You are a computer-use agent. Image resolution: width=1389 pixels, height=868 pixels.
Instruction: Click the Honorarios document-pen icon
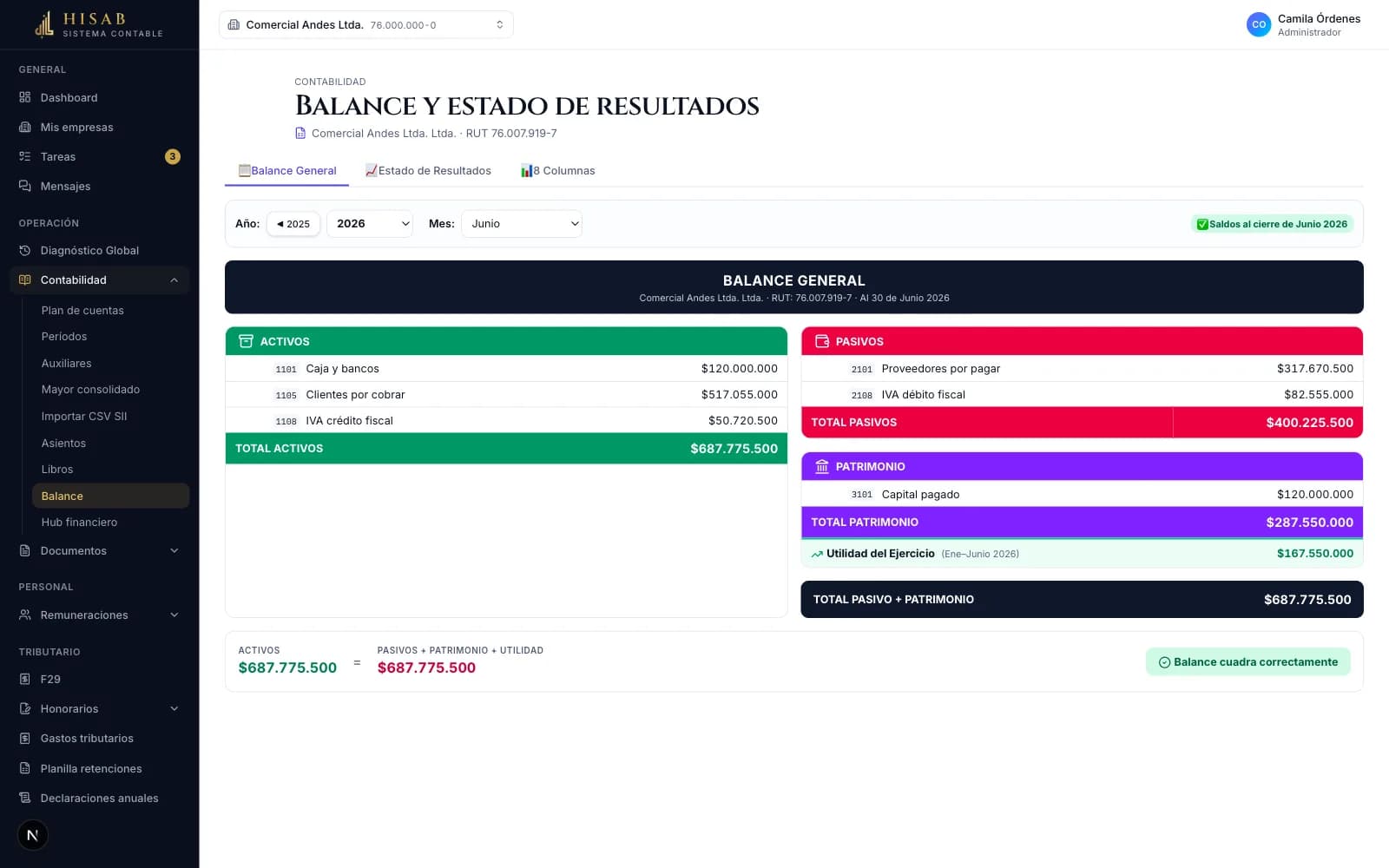[x=25, y=708]
